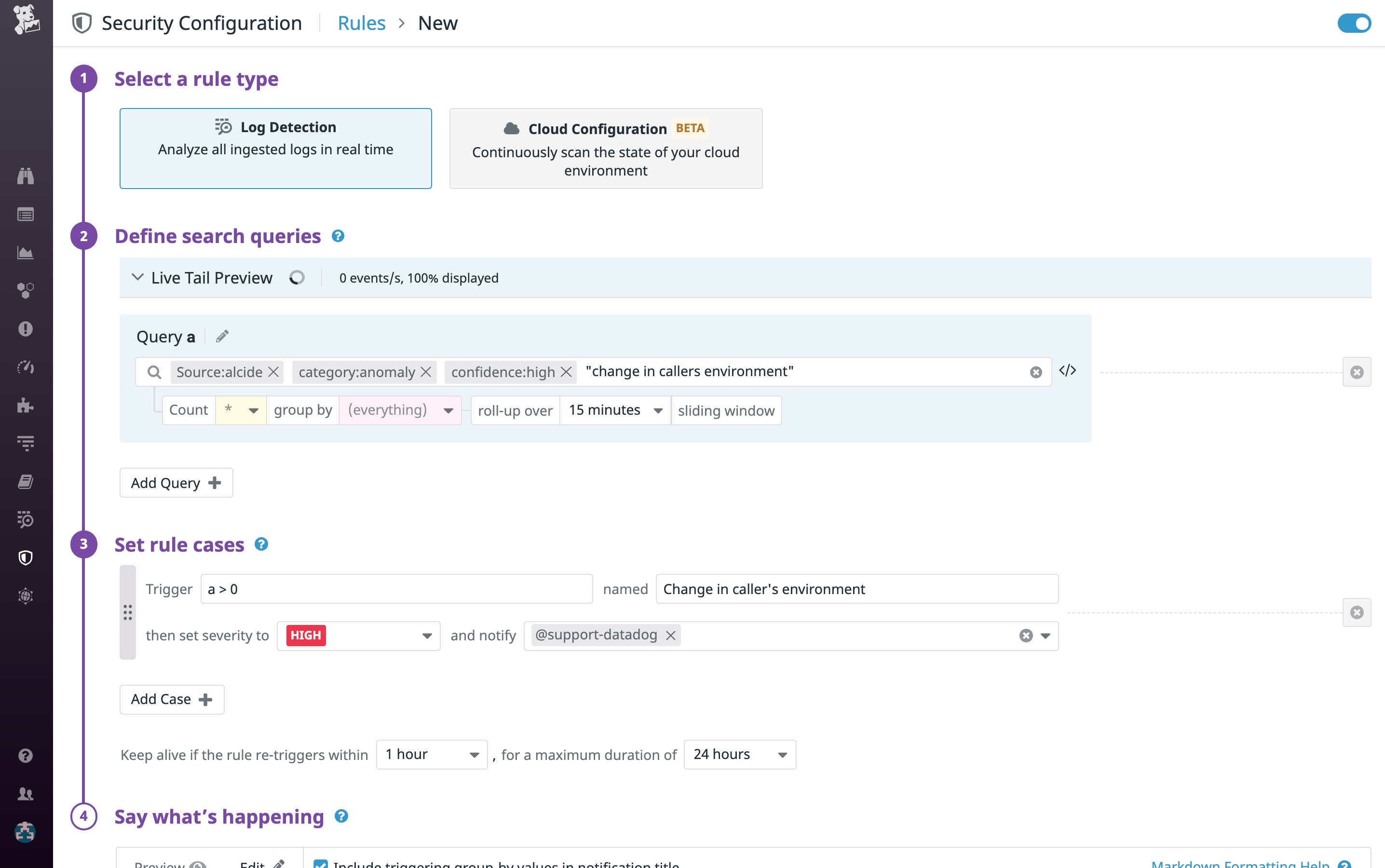
Task: Open the Rules breadcrumb link
Action: coord(362,23)
